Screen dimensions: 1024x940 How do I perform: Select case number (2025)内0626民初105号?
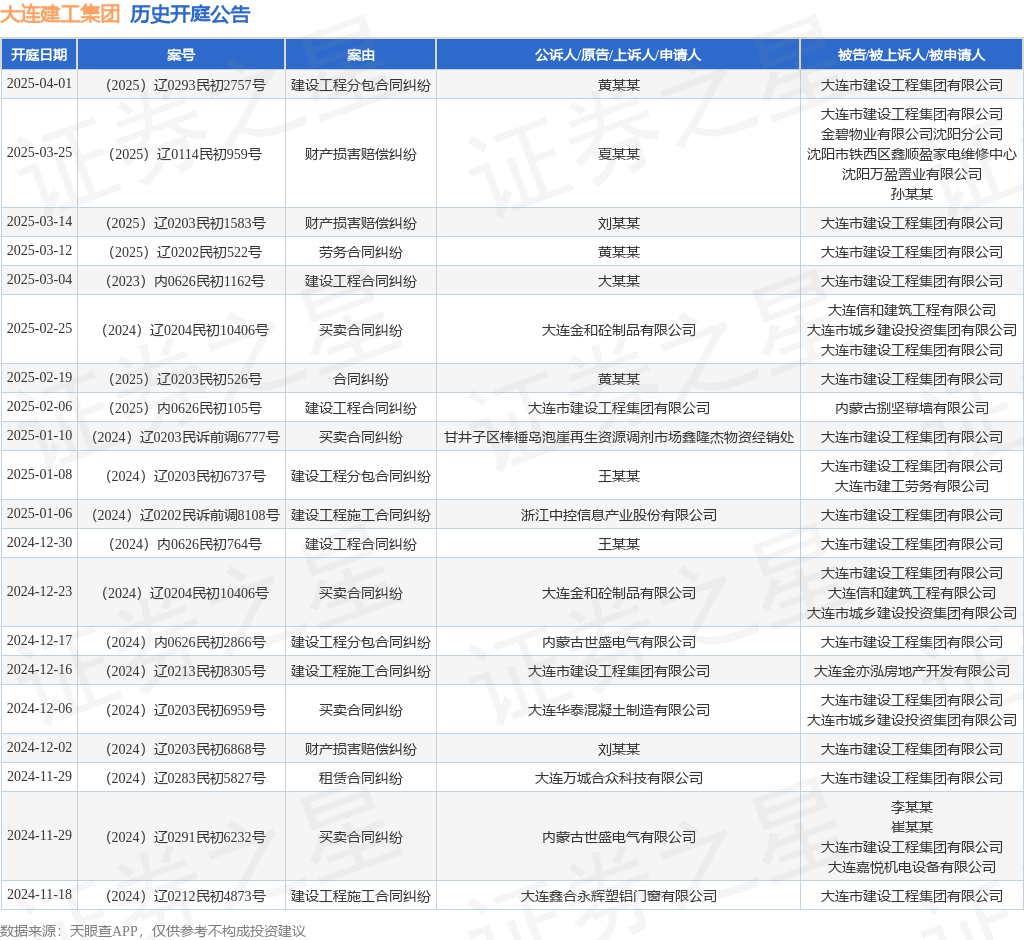(185, 408)
